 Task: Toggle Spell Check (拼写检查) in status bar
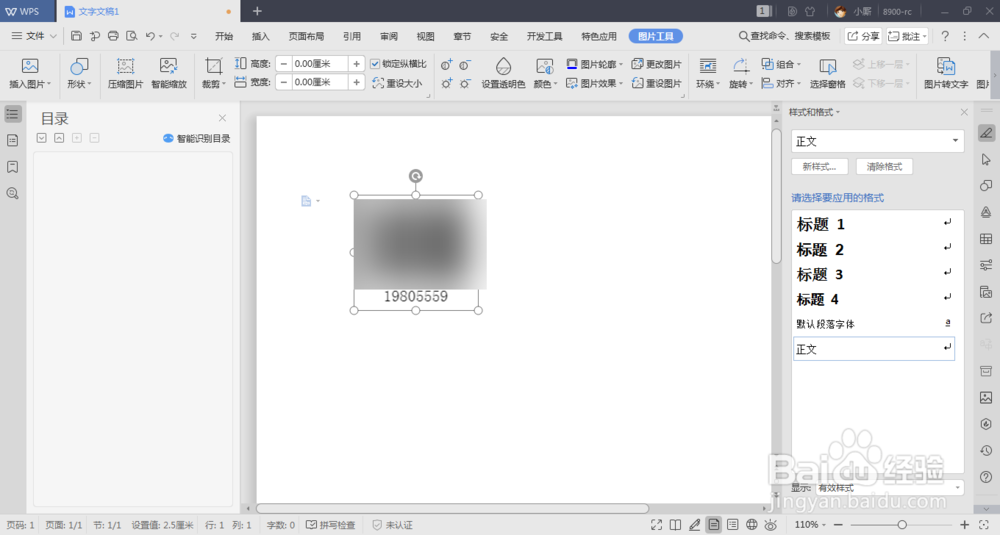tap(330, 525)
